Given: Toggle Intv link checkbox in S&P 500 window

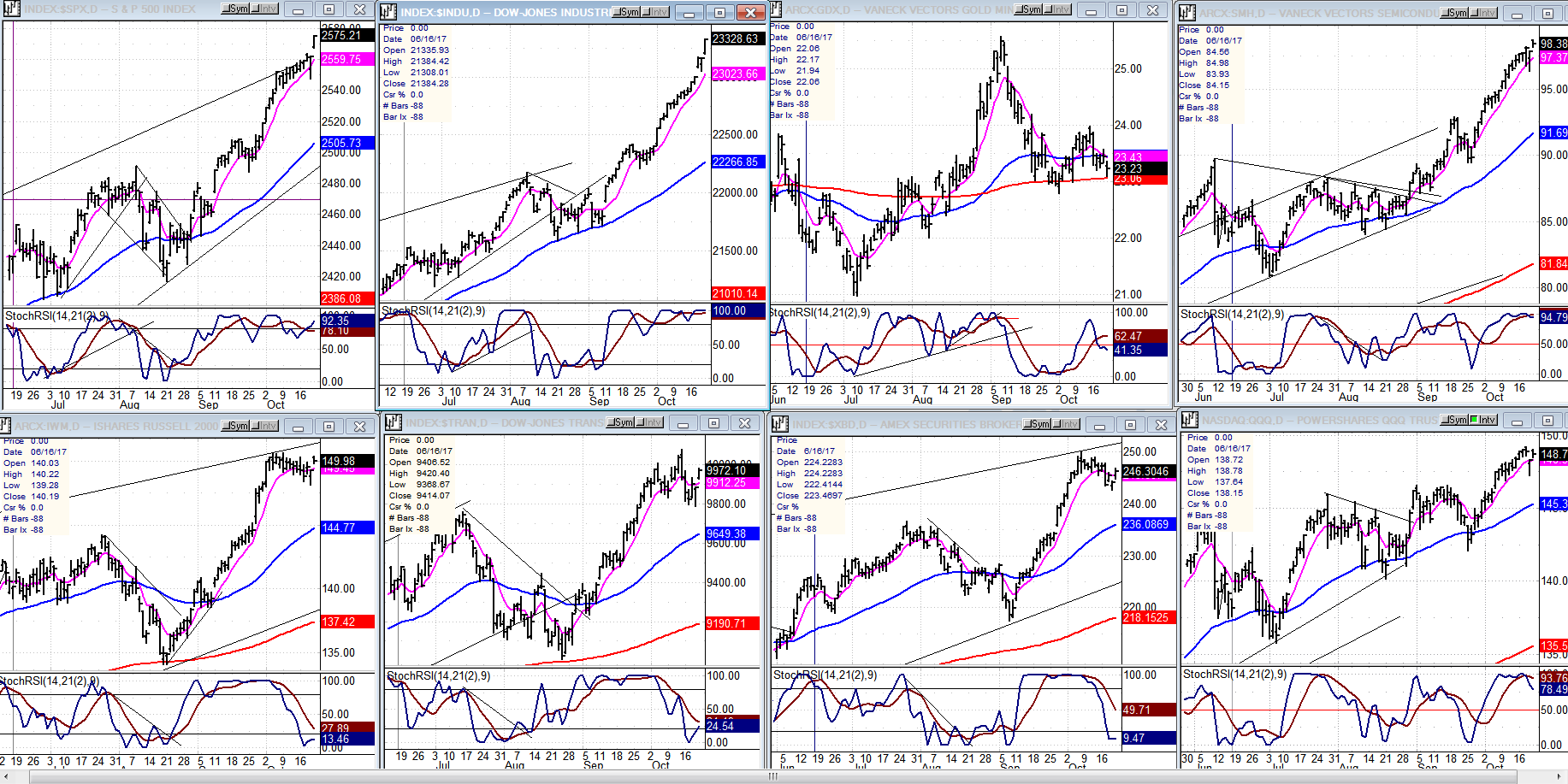Looking at the screenshot, I should 264,9.
